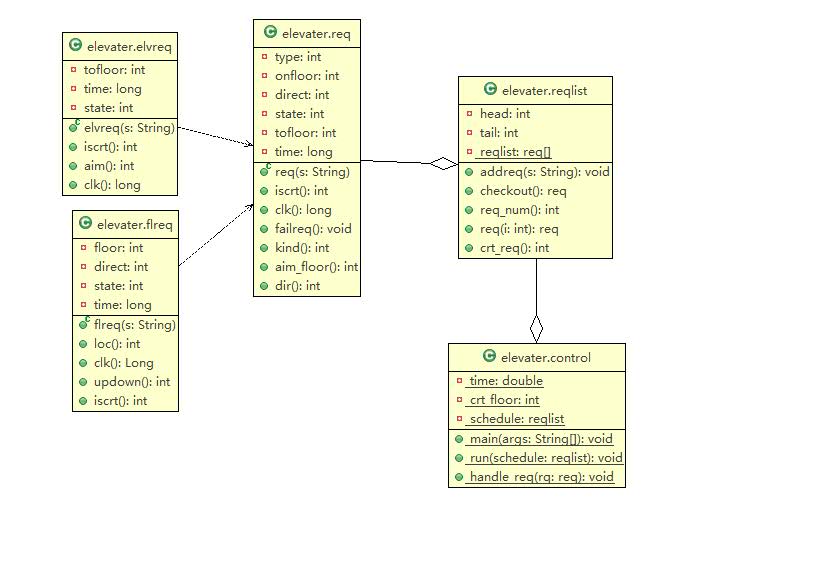The image size is (822, 578).
Task: Select the tail: int field
Action: click(499, 133)
